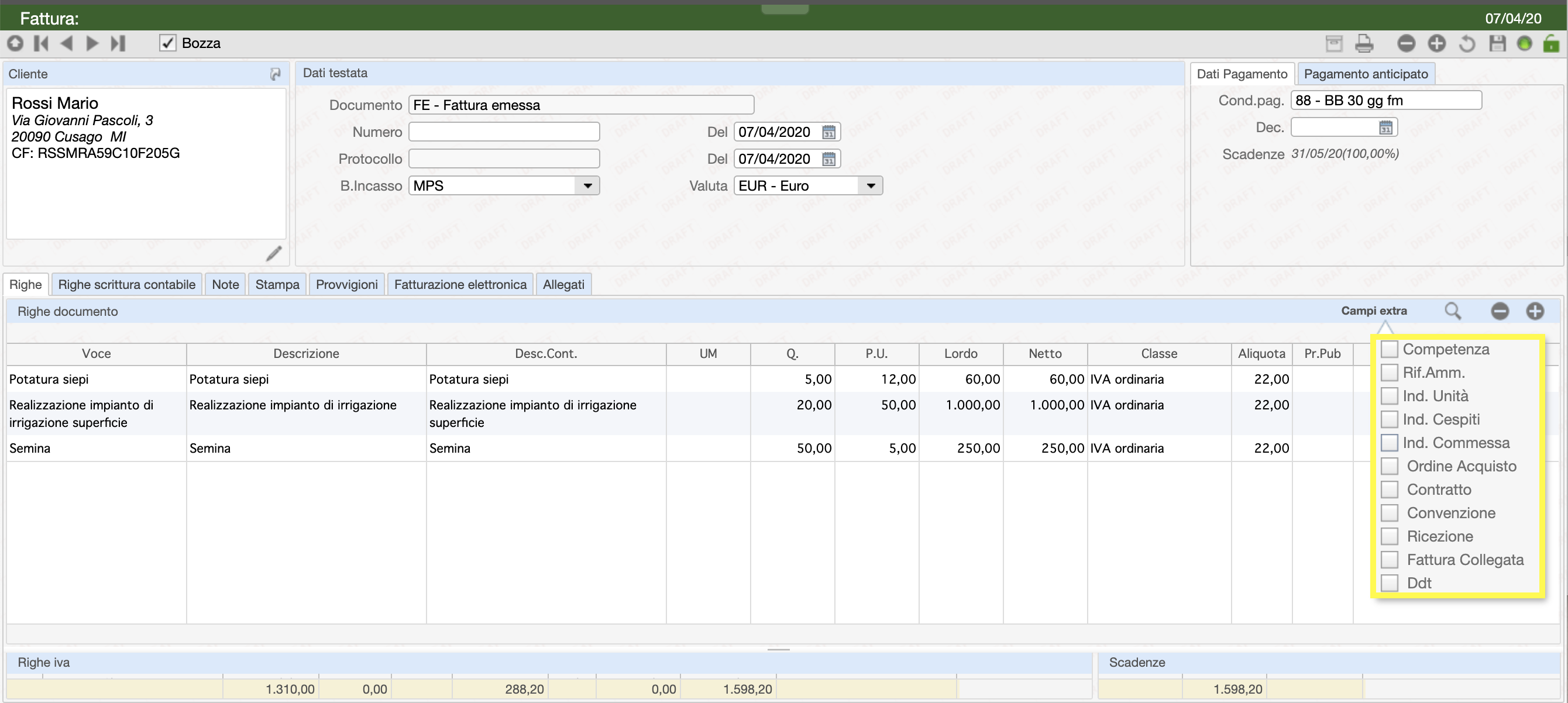
Task: Enable the Convenzione extra field
Action: click(1389, 513)
